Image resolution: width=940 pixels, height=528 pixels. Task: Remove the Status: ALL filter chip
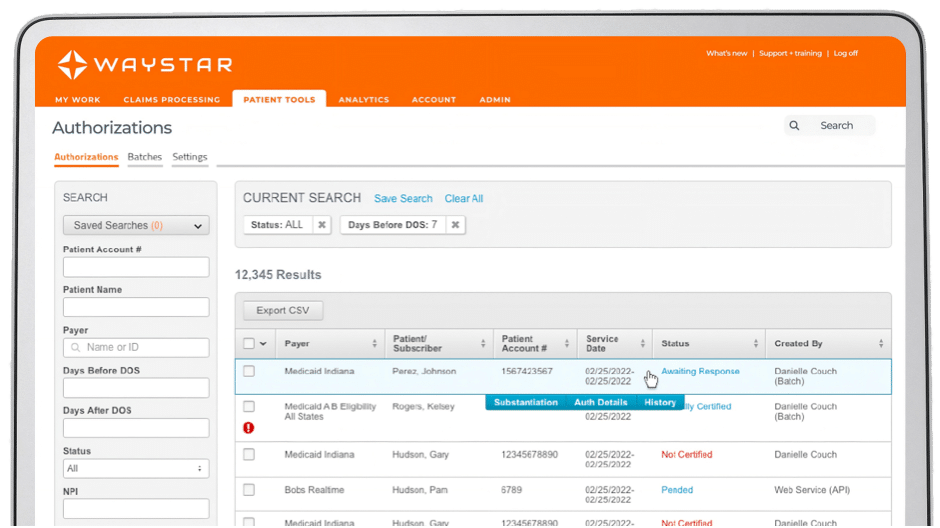(x=322, y=225)
